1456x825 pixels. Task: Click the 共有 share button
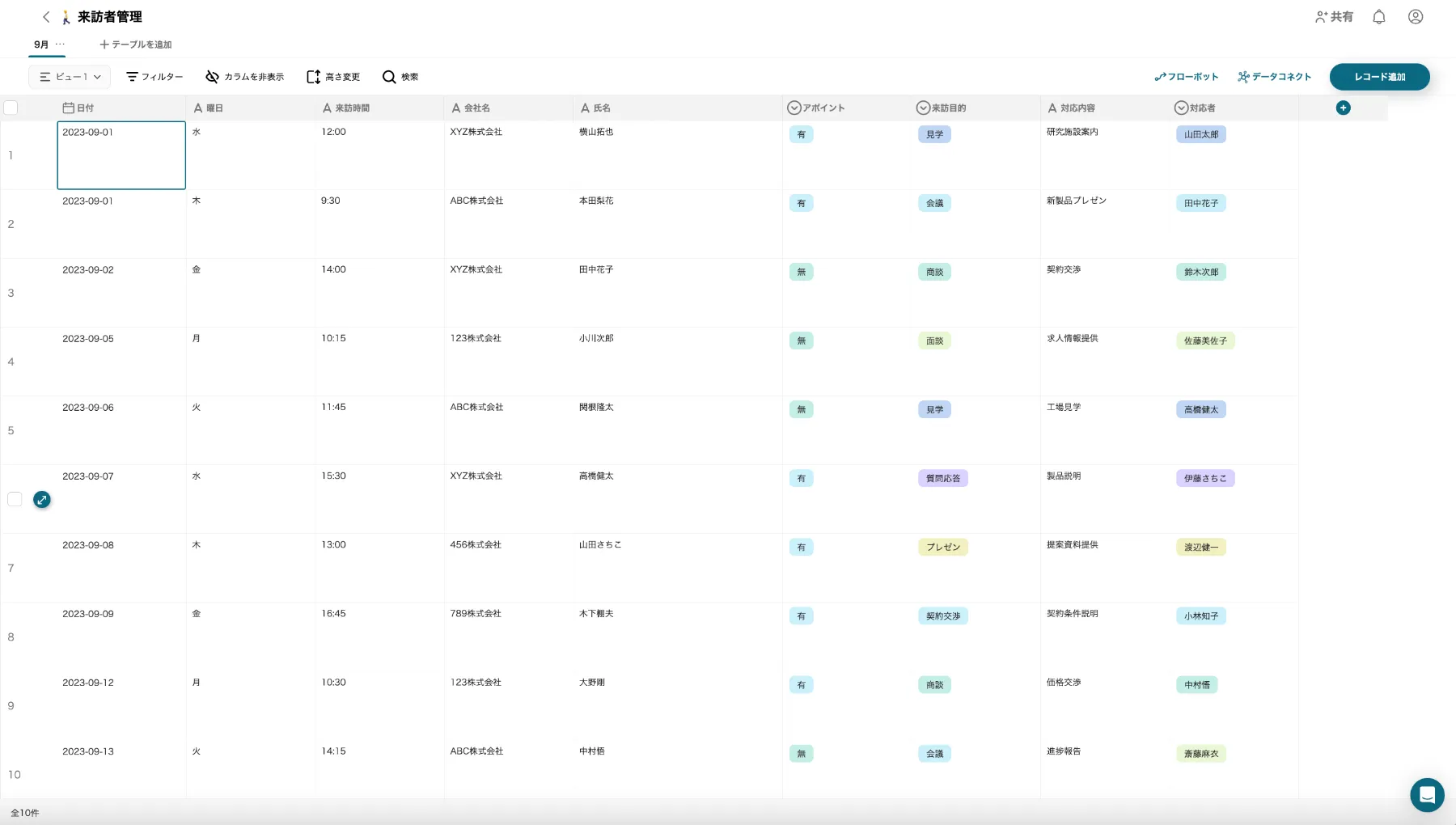click(1334, 17)
